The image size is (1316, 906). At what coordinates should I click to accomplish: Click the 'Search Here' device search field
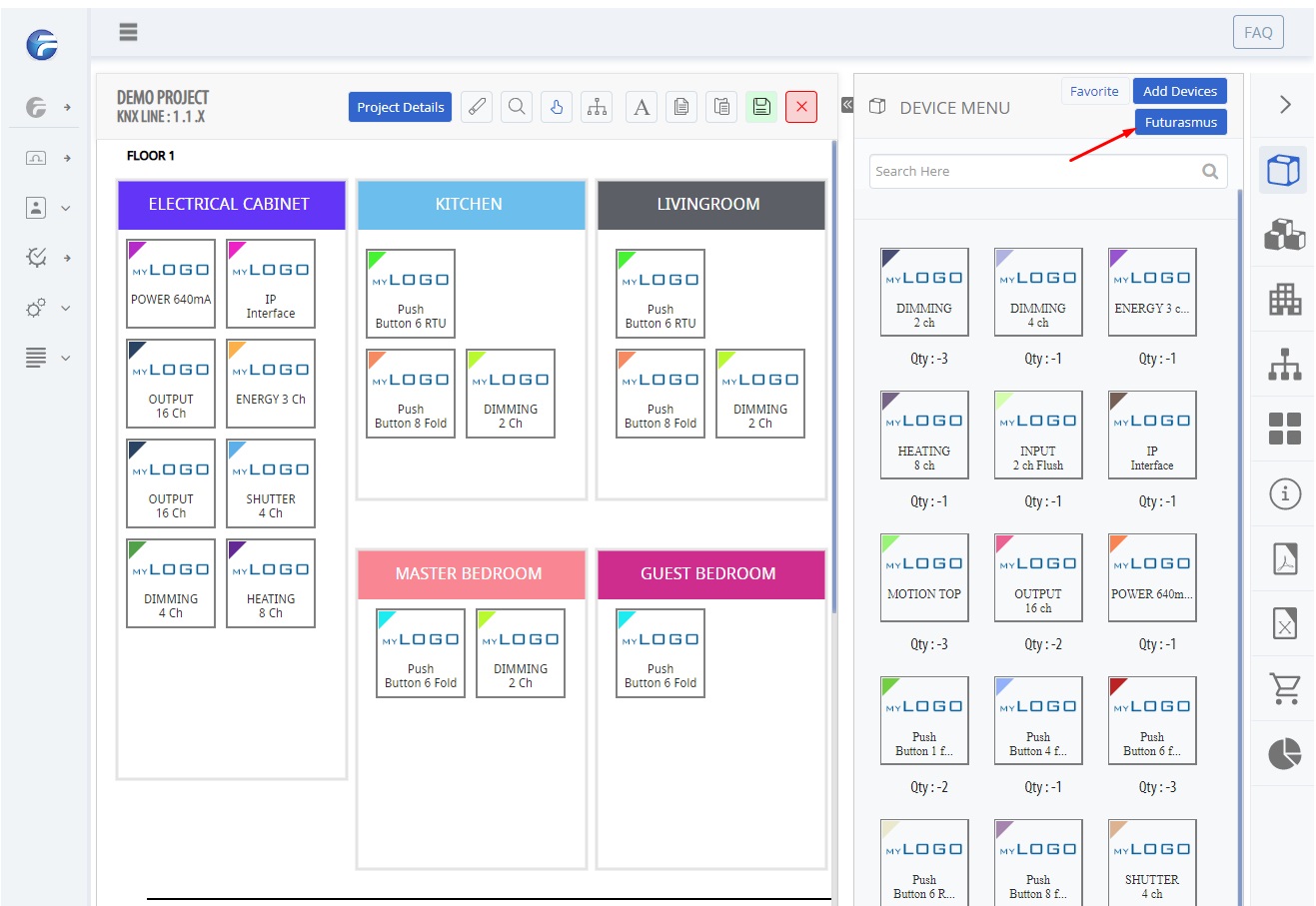(x=1034, y=171)
